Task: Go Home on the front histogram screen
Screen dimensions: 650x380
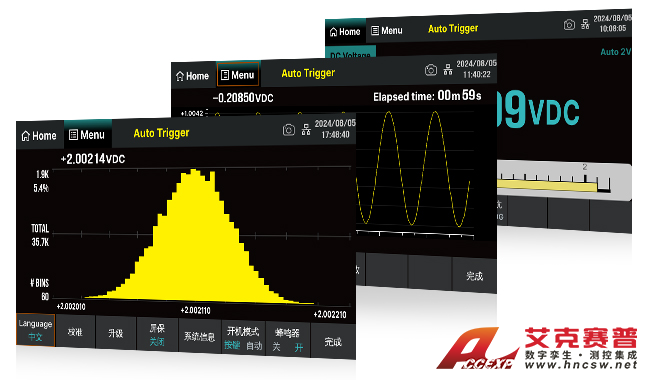Action: [x=39, y=136]
